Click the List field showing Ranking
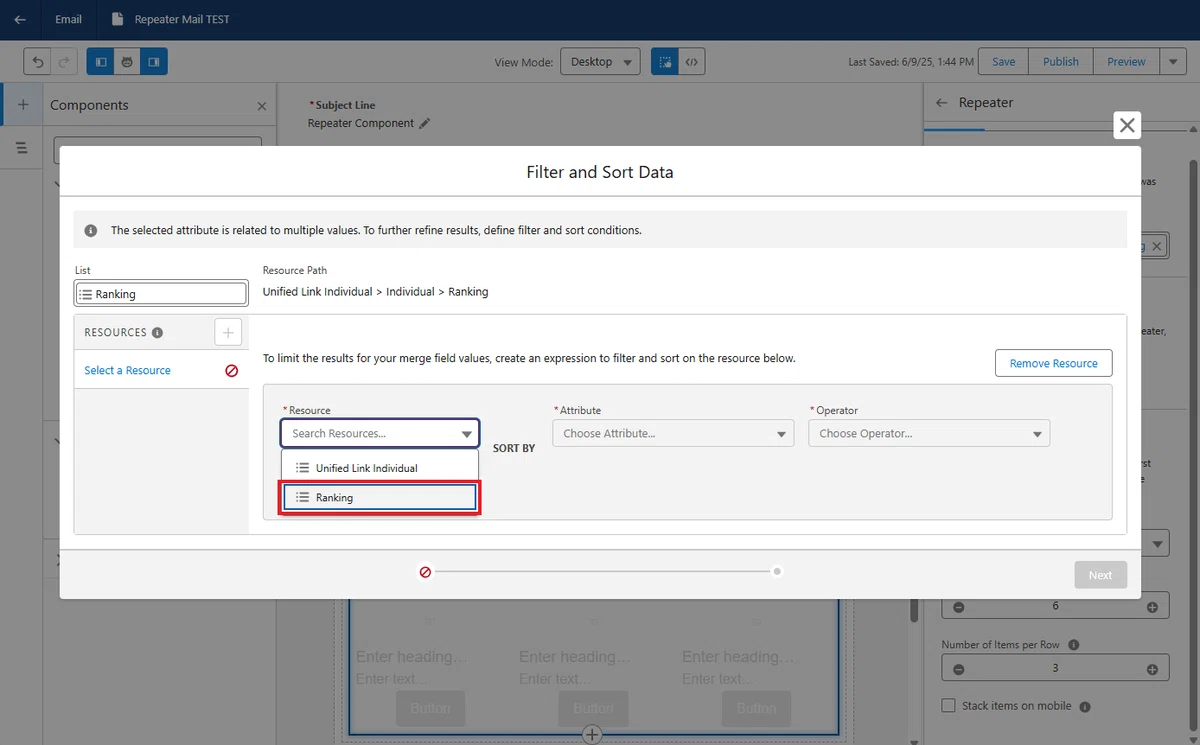Image resolution: width=1200 pixels, height=745 pixels. [x=161, y=294]
